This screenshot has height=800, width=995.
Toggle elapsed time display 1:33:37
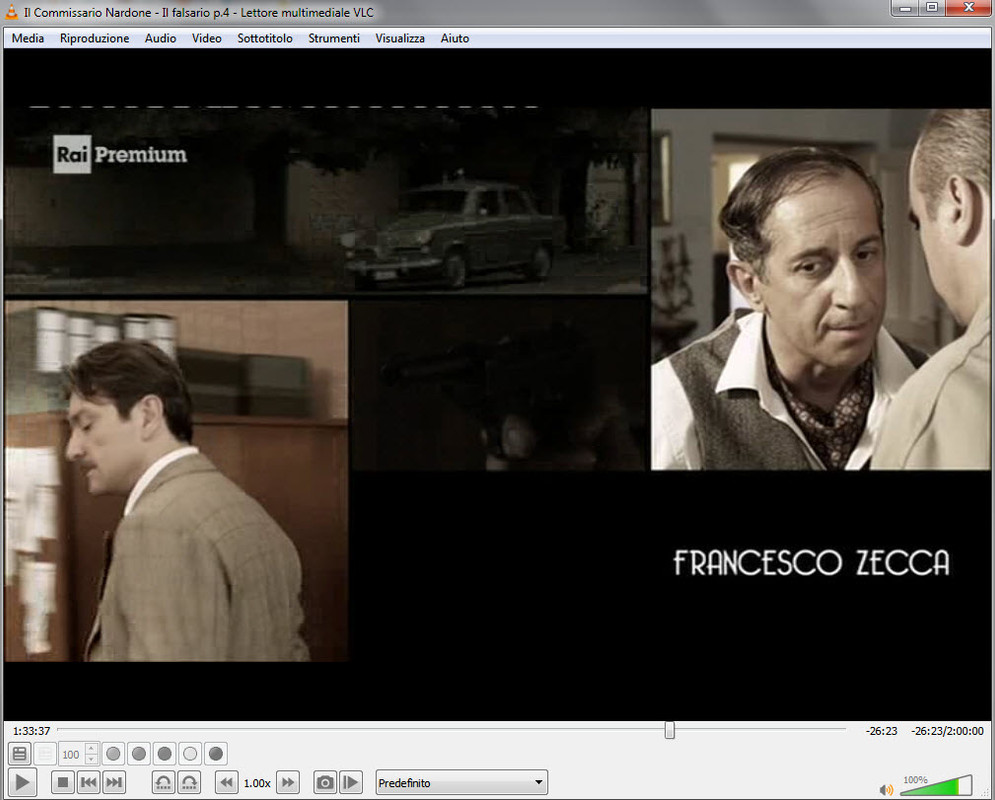point(31,731)
